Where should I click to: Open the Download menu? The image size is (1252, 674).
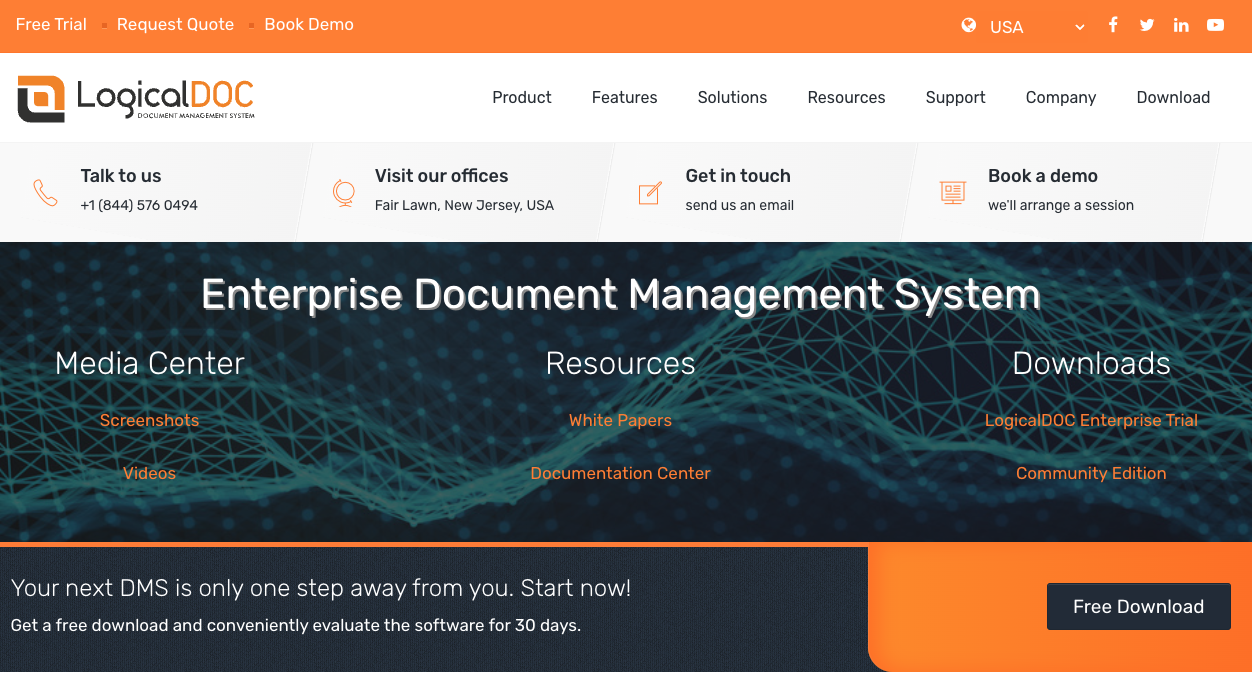(1174, 97)
